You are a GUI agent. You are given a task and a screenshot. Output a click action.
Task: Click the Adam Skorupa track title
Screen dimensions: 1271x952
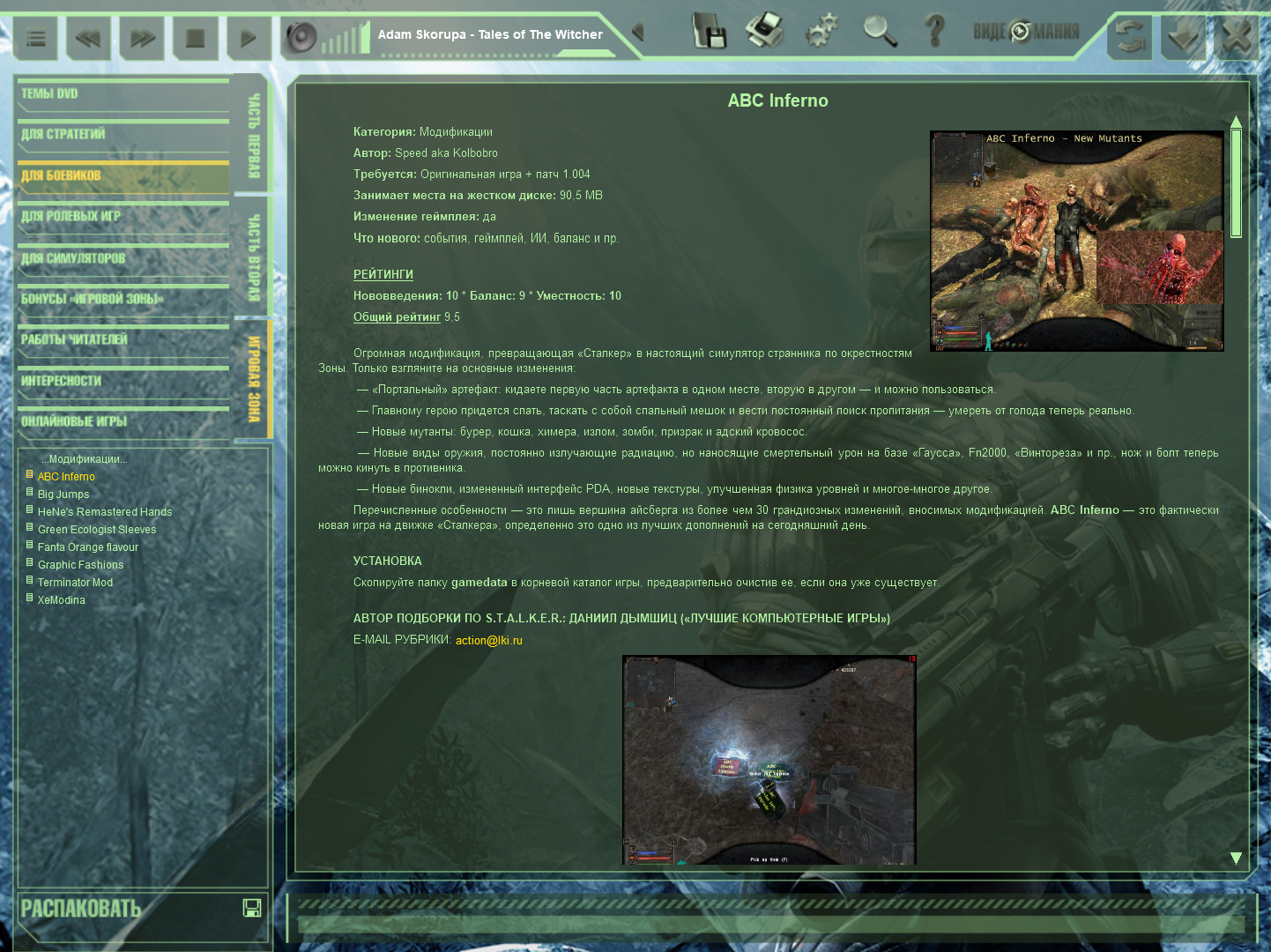490,34
